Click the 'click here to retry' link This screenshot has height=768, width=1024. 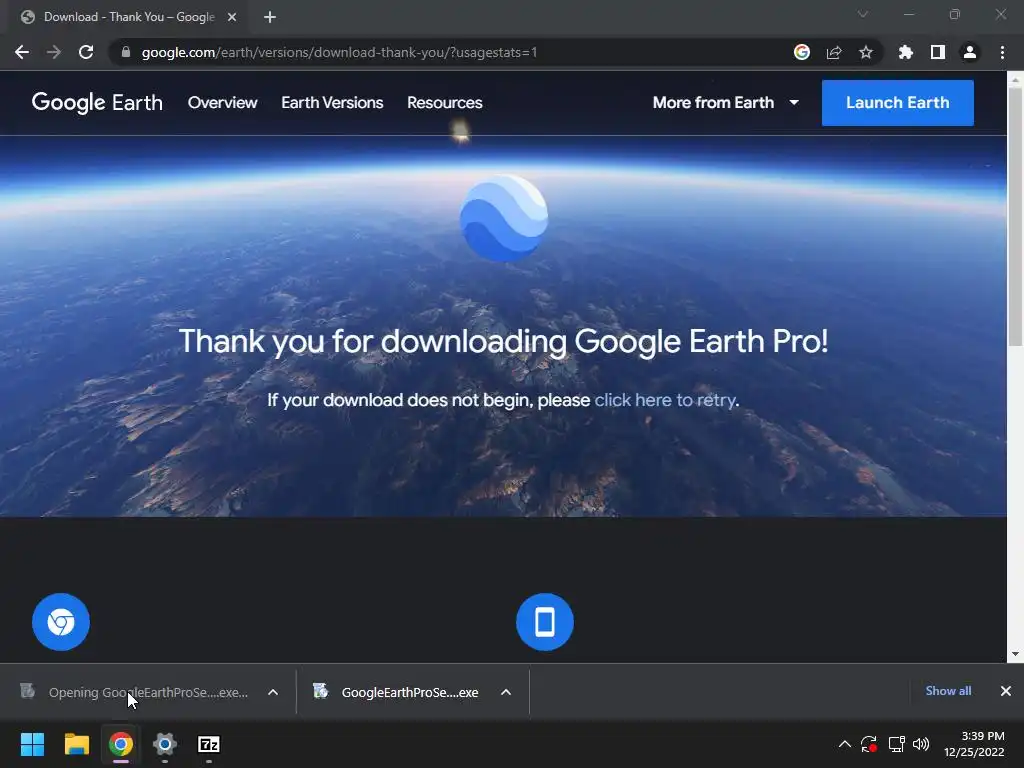click(x=665, y=400)
